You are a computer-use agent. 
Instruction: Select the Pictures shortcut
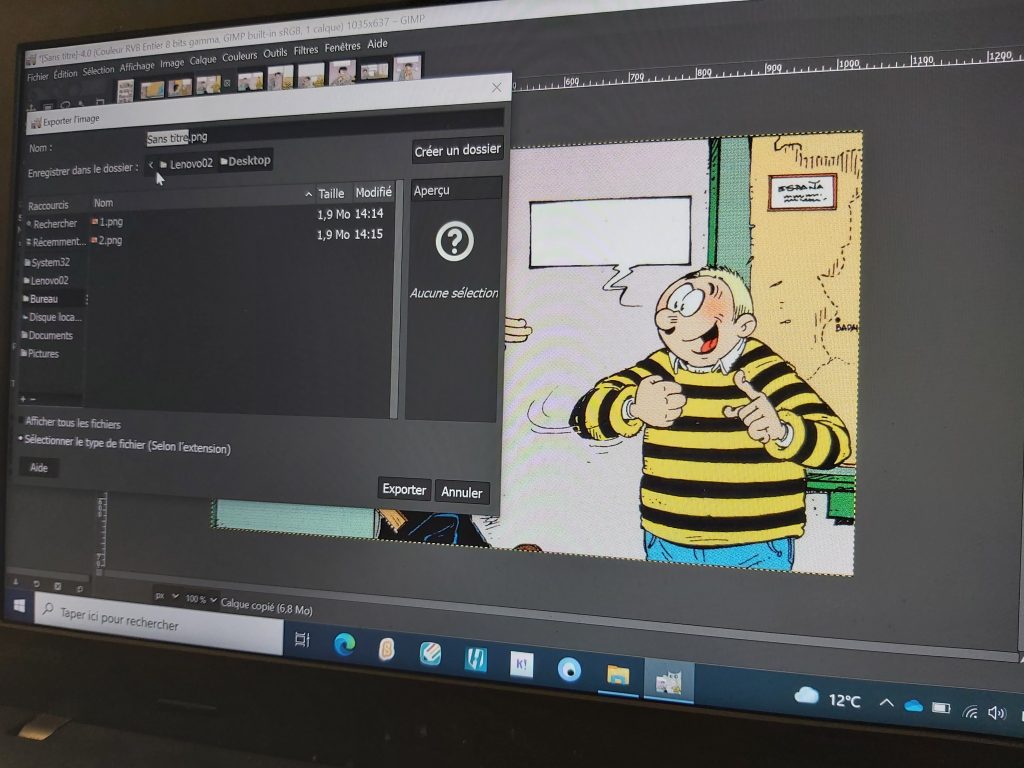pyautogui.click(x=41, y=353)
